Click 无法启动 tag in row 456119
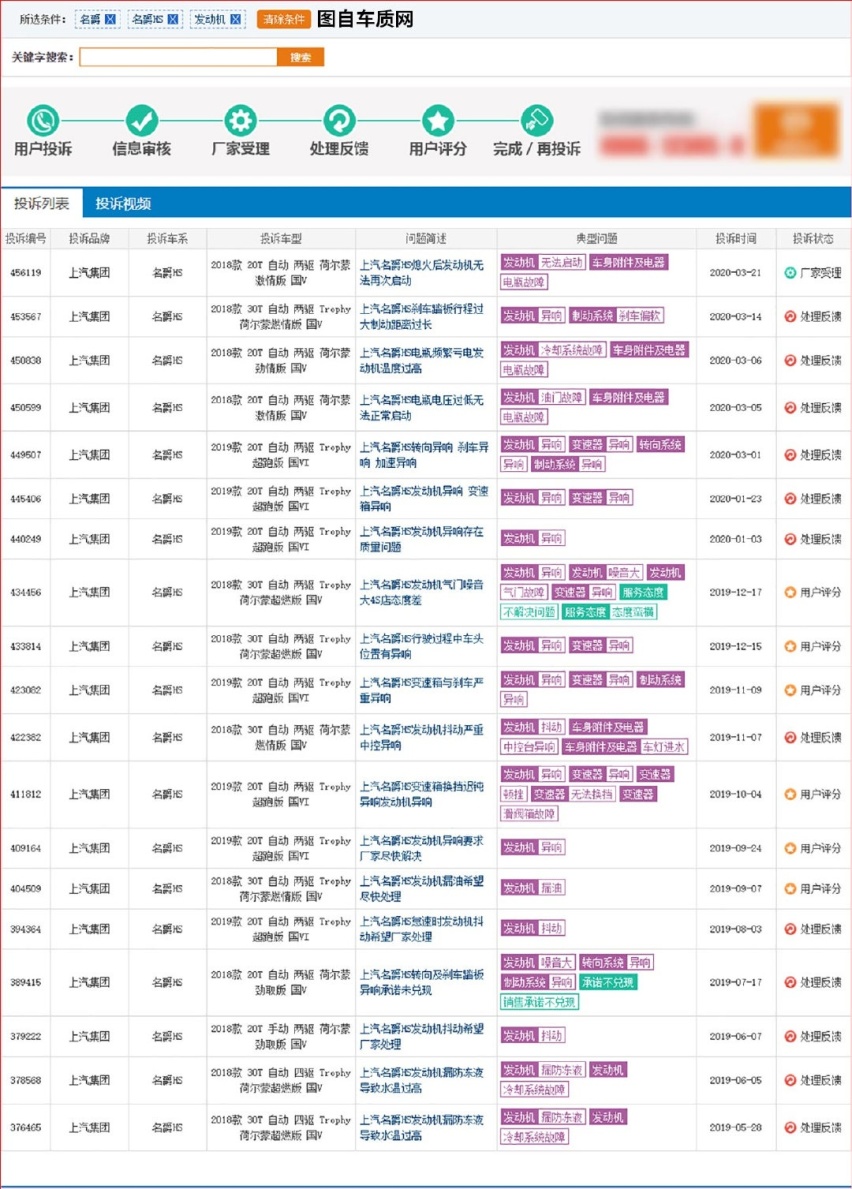Screen dimensions: 852x1189 pyautogui.click(x=562, y=262)
